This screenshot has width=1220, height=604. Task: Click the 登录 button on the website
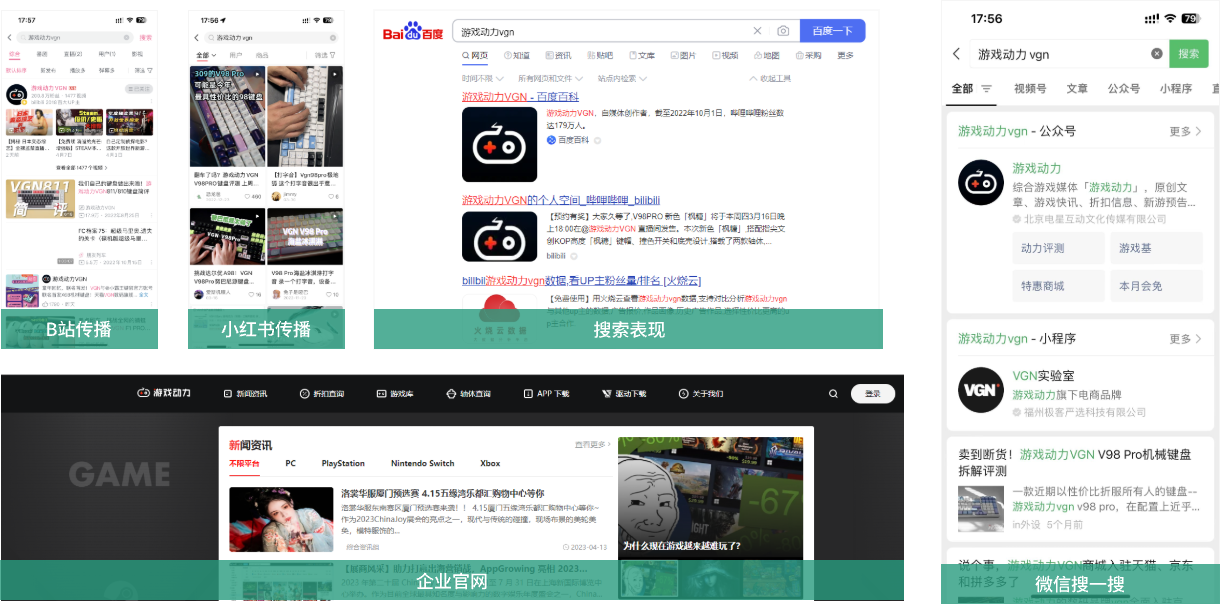[873, 394]
